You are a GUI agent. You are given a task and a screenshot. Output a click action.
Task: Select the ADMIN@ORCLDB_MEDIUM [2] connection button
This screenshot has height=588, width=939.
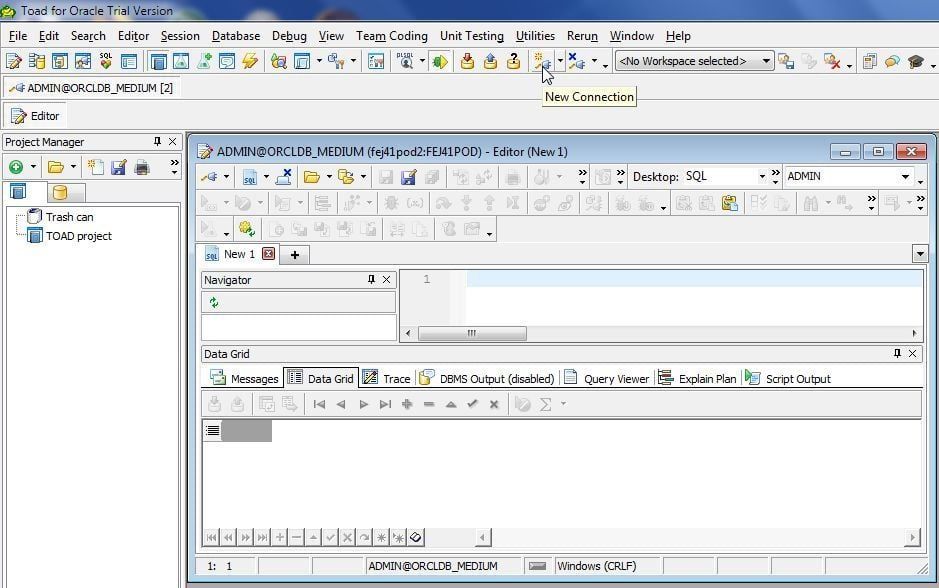tap(92, 88)
